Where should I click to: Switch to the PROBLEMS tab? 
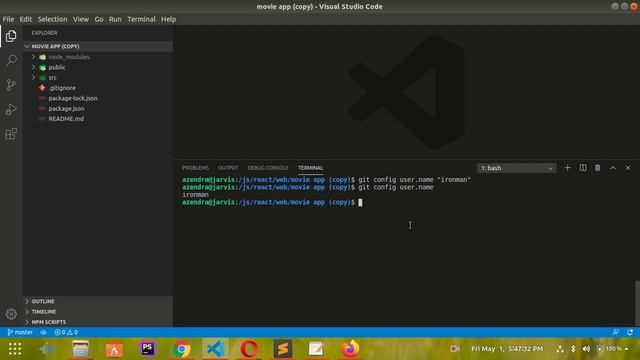[x=195, y=168]
